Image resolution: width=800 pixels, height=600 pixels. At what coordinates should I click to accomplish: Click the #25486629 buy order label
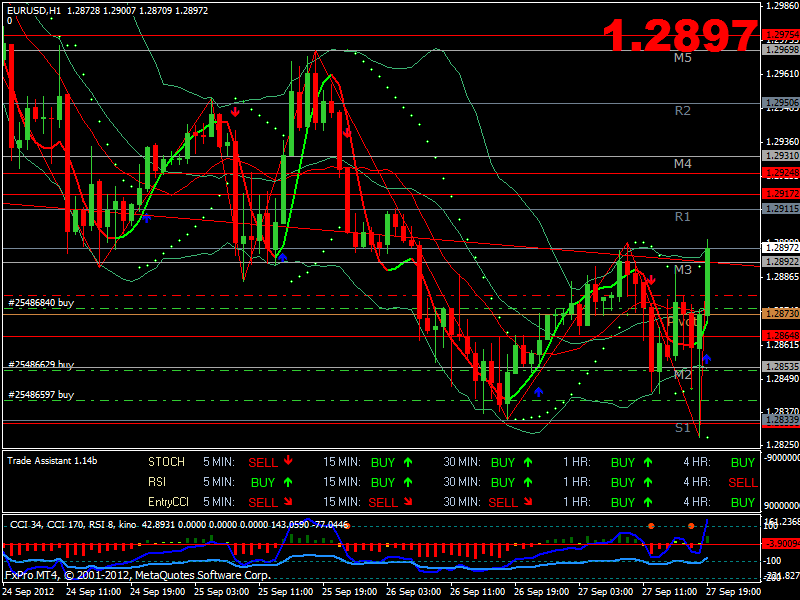point(41,364)
